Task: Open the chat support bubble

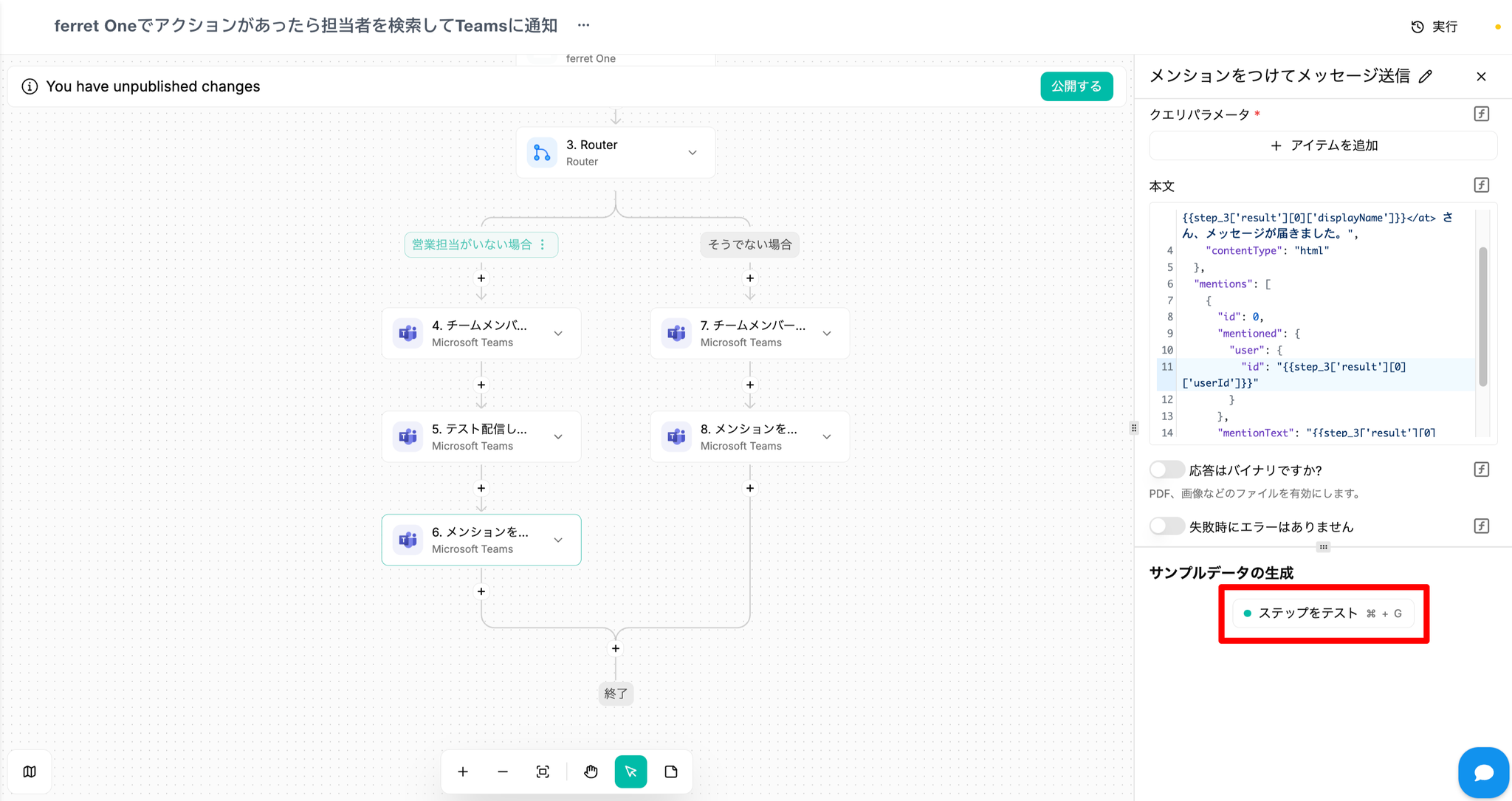Action: point(1483,772)
